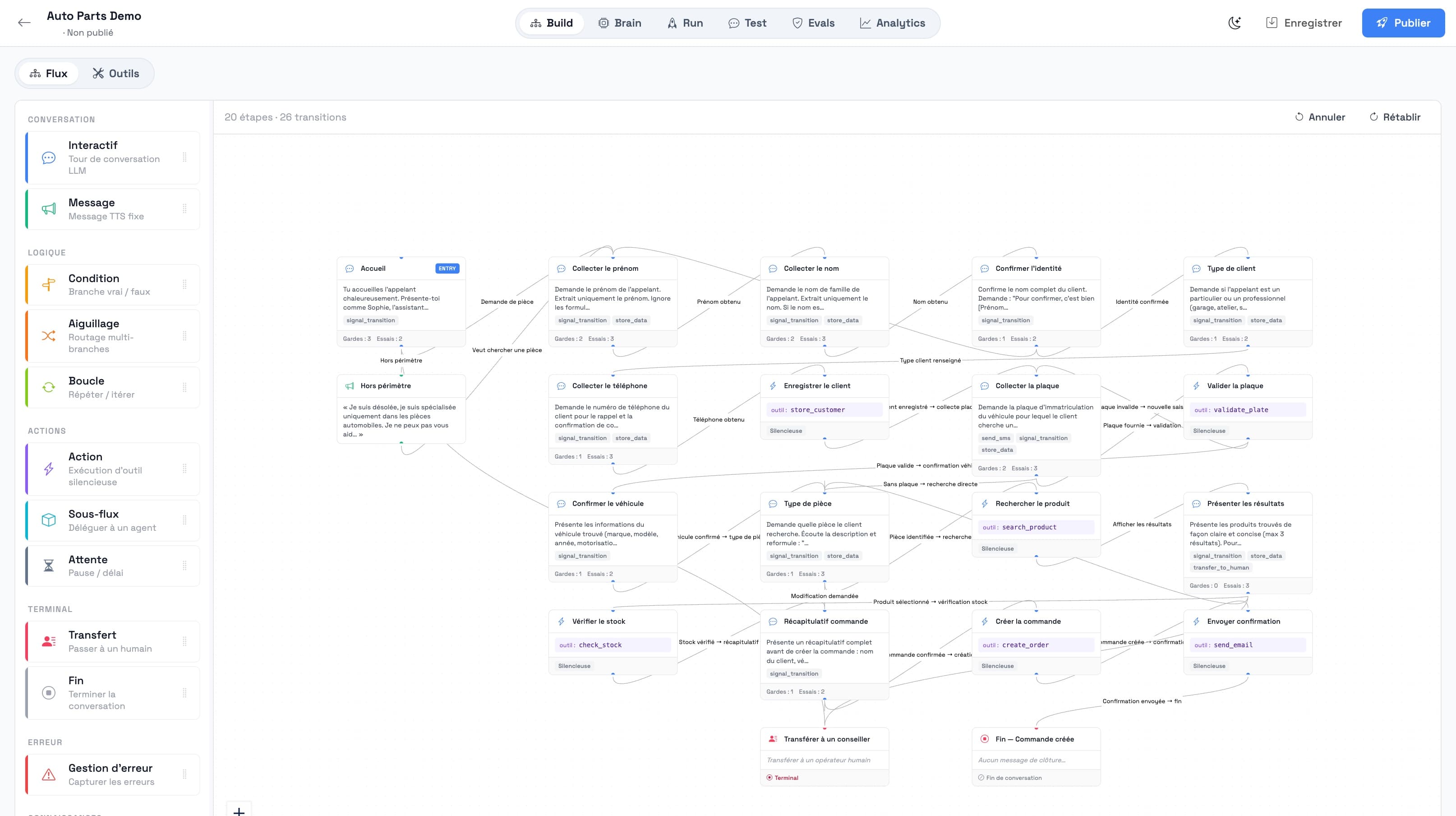This screenshot has height=816, width=1456.
Task: Click the Hors périmètre megaphone icon
Action: 349,386
